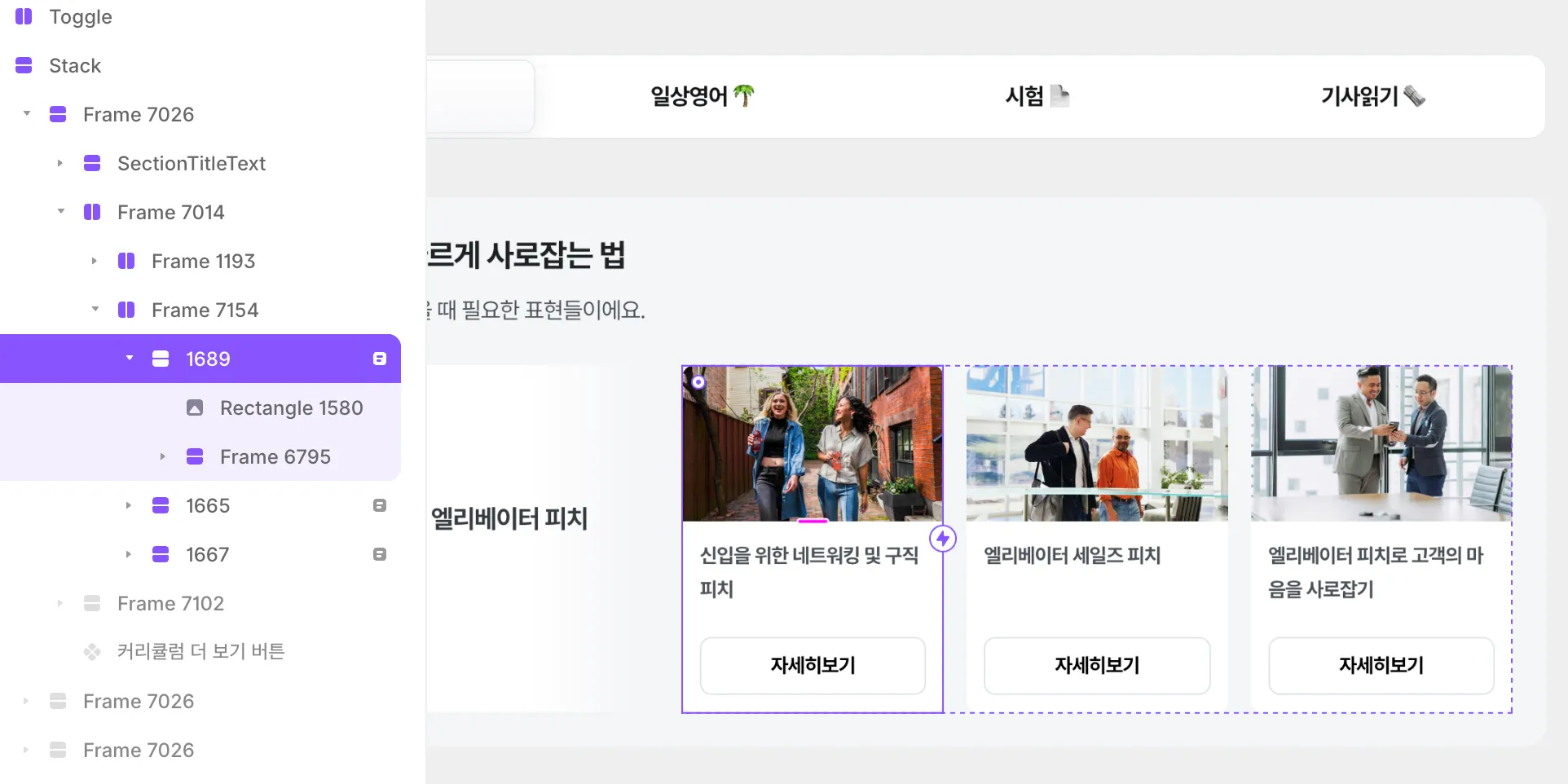Click the circular handle on the selected card's corner
1568x784 pixels.
pyautogui.click(x=698, y=381)
